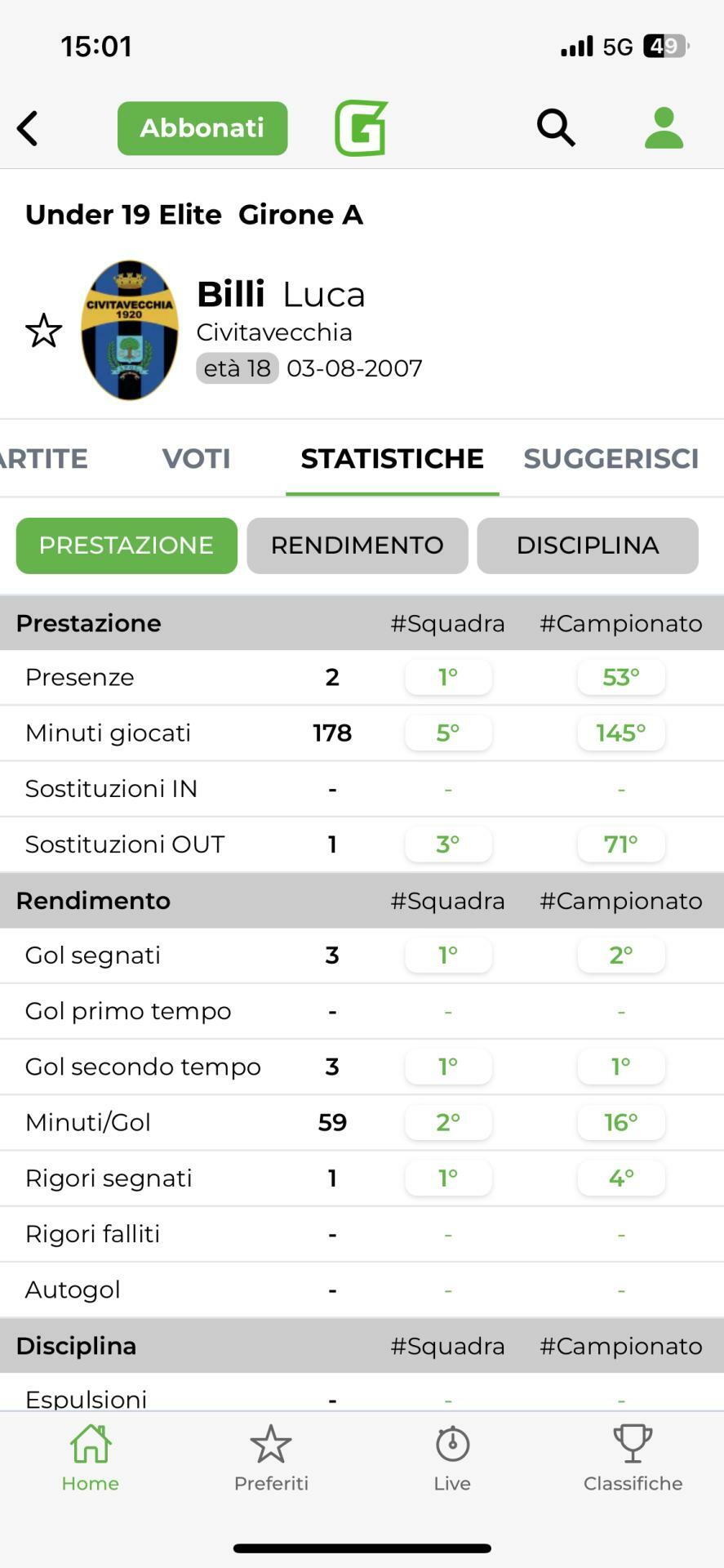The width and height of the screenshot is (724, 1568).
Task: Open Classifiche trophy in bottom bar
Action: click(x=633, y=1459)
